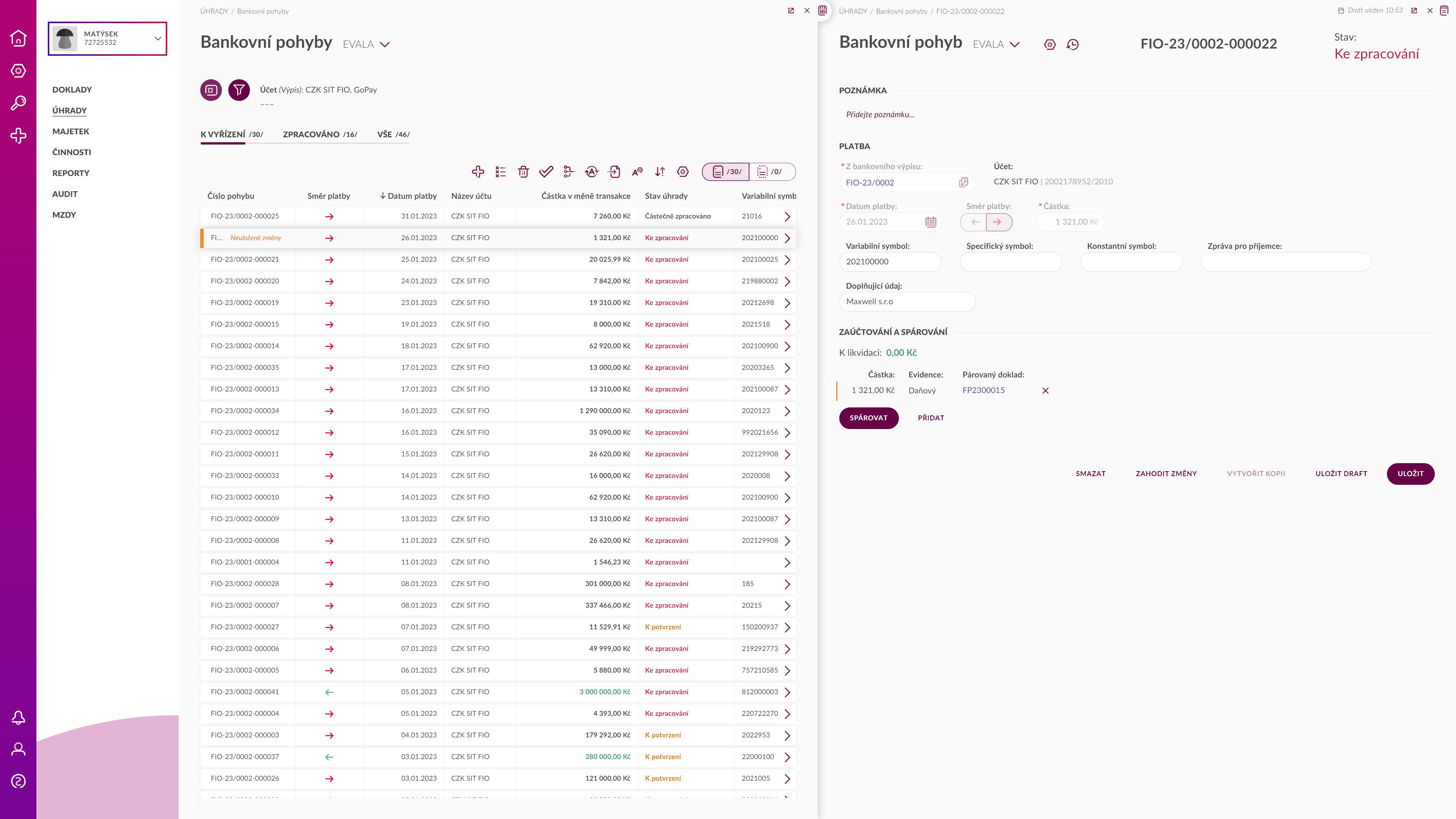The height and width of the screenshot is (819, 1456).
Task: Click the checkmark confirm icon in toolbar
Action: (546, 172)
